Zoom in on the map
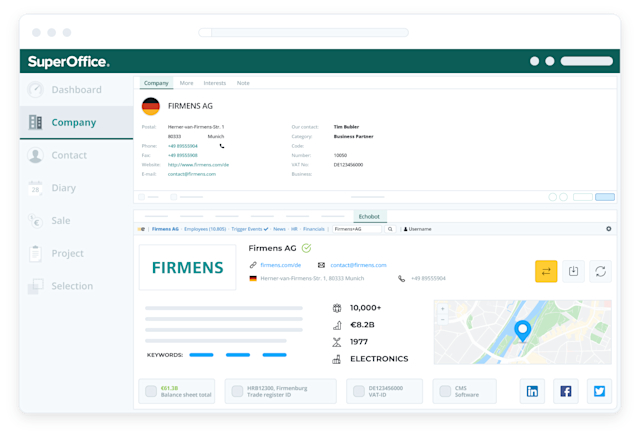 [442, 309]
